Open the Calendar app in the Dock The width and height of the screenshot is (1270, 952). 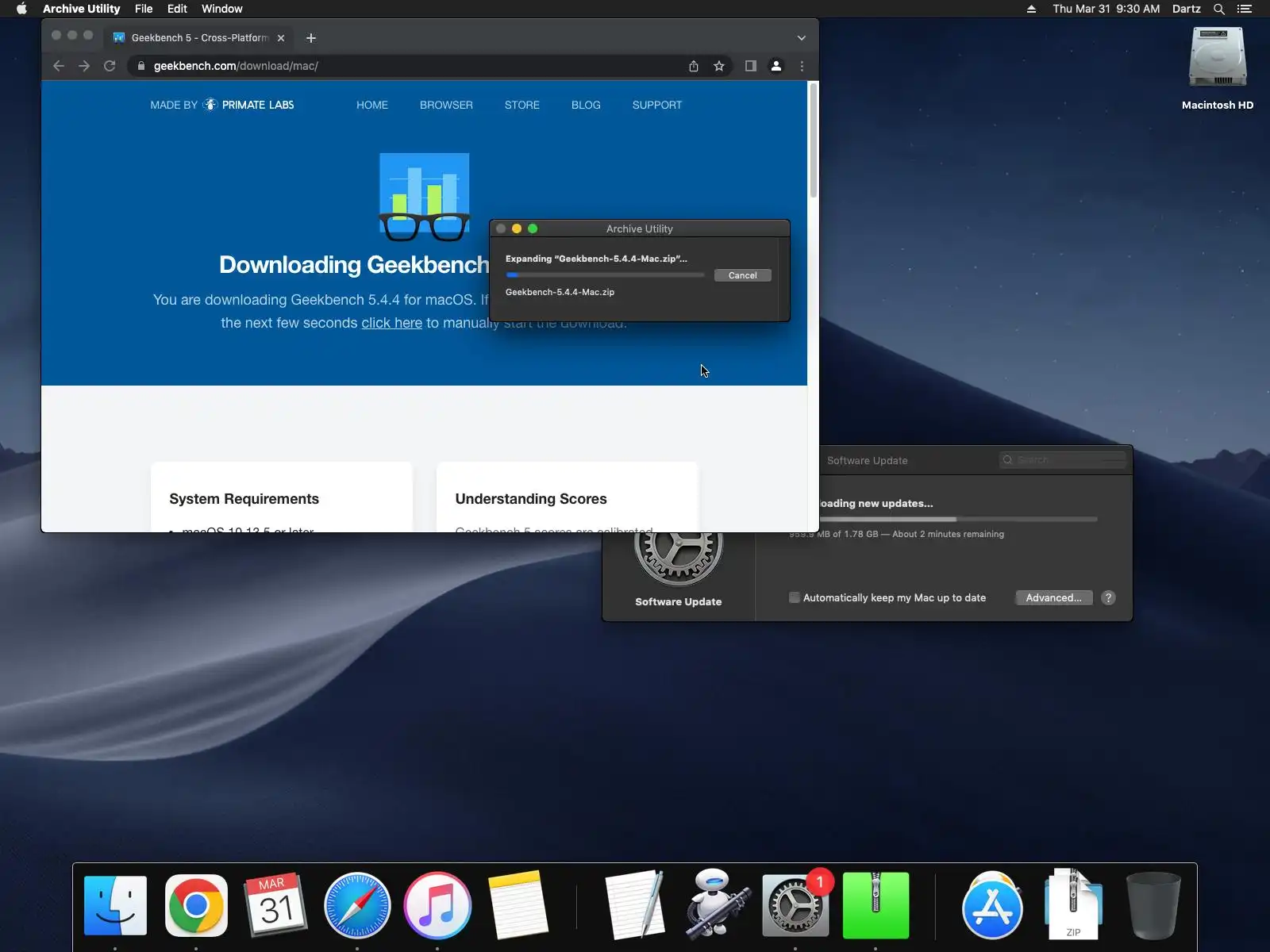click(275, 905)
